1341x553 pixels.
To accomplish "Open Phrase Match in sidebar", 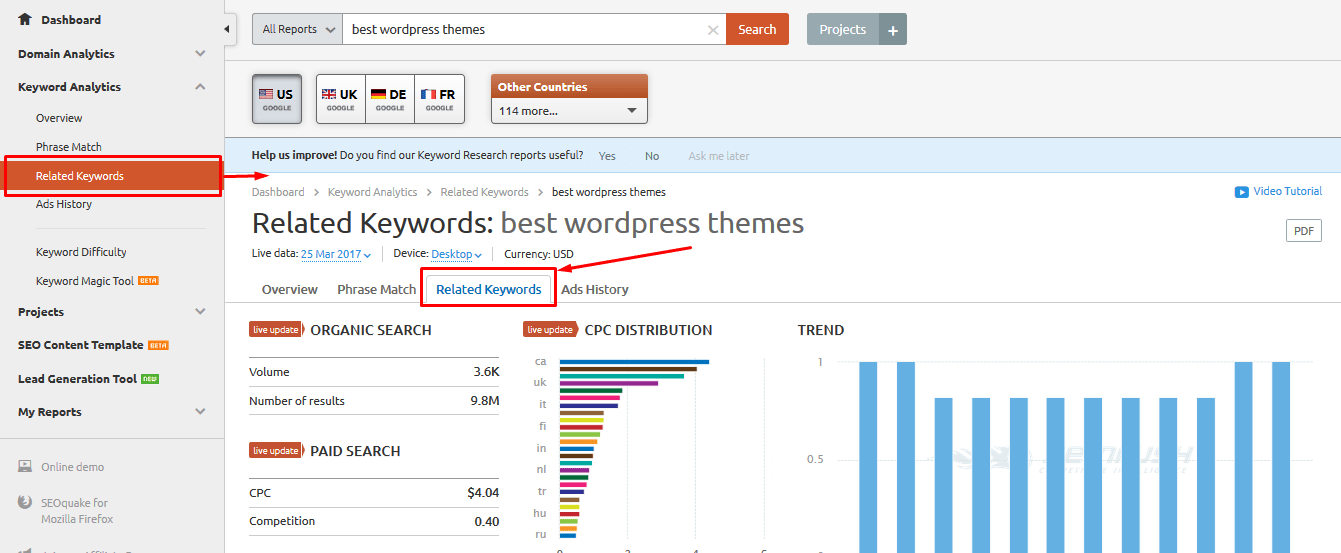I will click(x=69, y=147).
